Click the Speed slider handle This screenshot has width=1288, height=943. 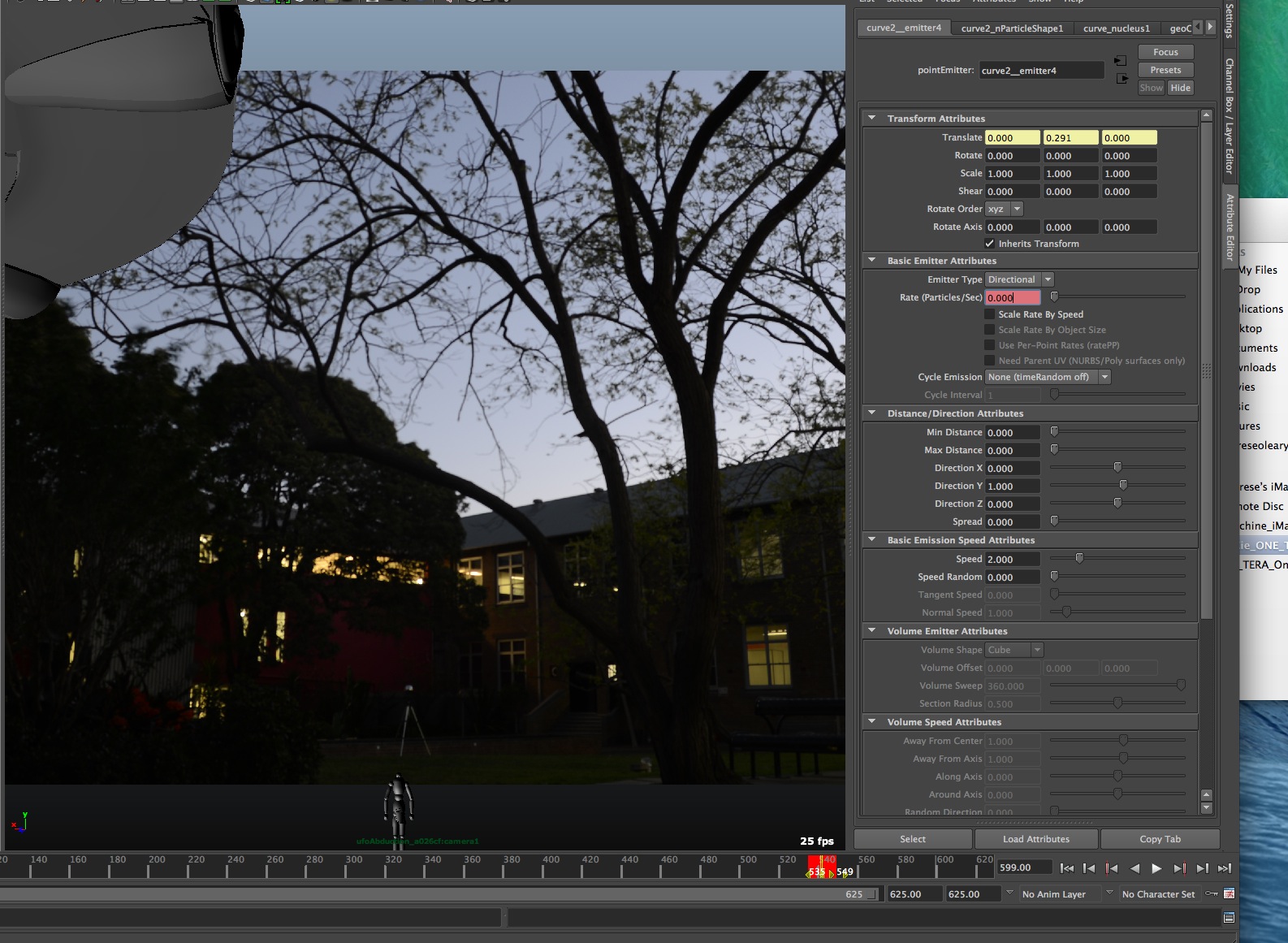[x=1079, y=559]
